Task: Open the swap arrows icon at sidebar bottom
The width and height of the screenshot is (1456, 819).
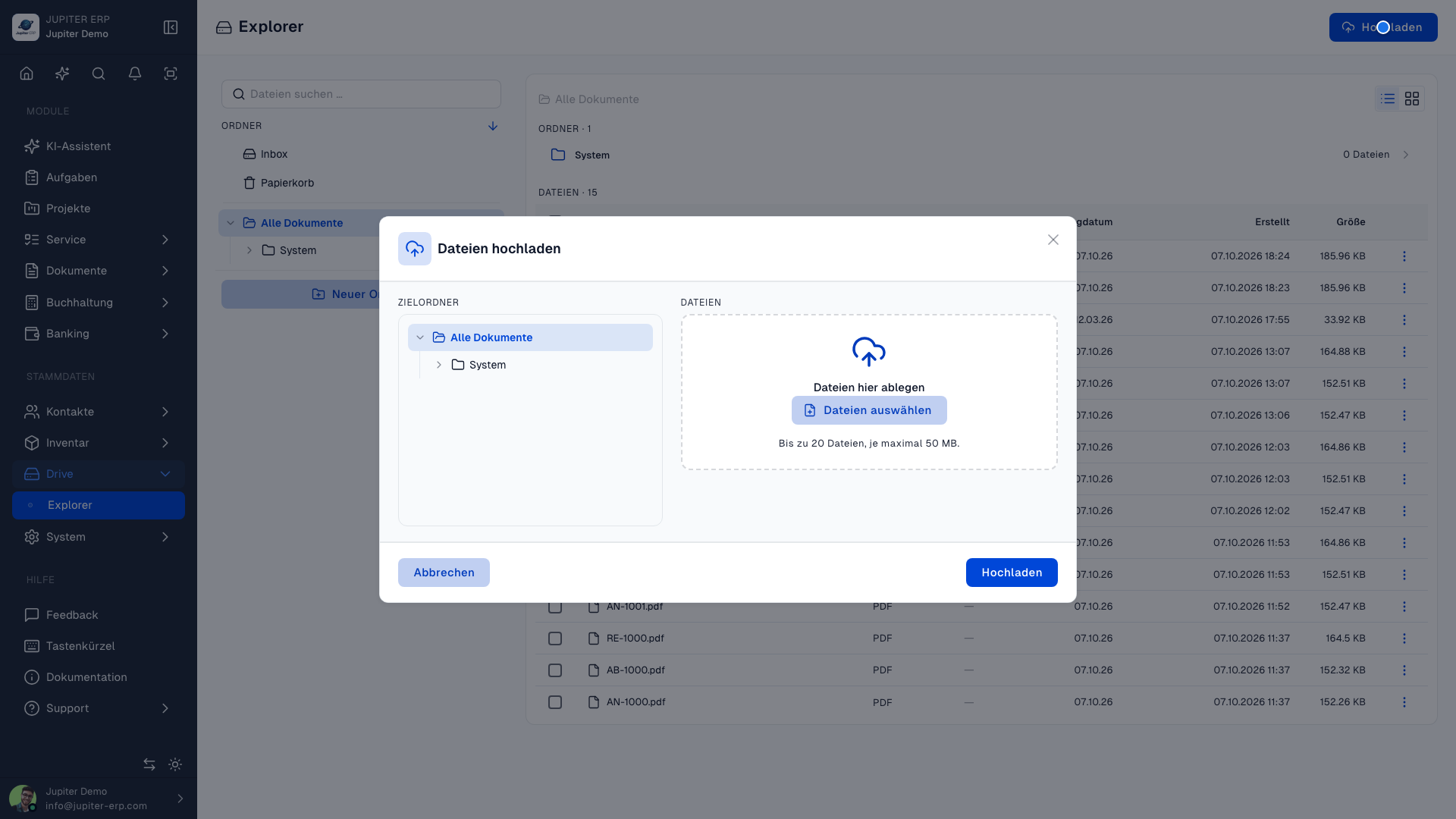Action: click(x=149, y=764)
